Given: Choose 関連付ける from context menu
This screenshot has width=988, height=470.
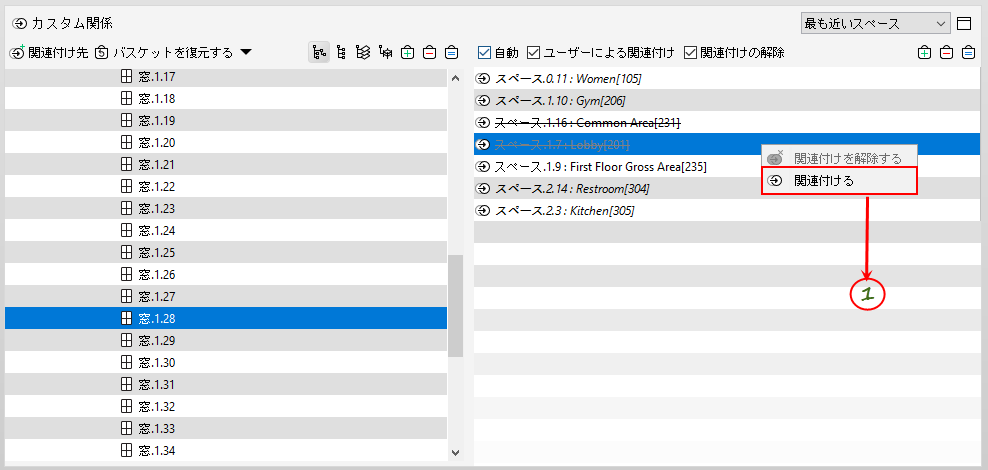Looking at the screenshot, I should click(839, 181).
